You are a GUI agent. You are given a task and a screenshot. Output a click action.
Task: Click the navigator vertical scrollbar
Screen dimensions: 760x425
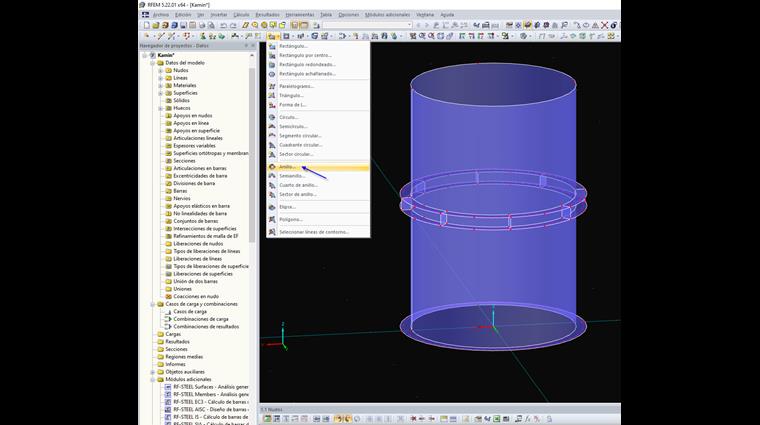[x=252, y=155]
